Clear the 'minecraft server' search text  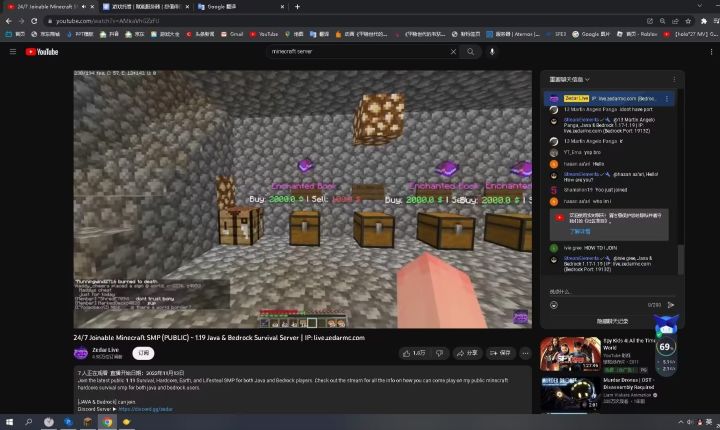coord(453,52)
